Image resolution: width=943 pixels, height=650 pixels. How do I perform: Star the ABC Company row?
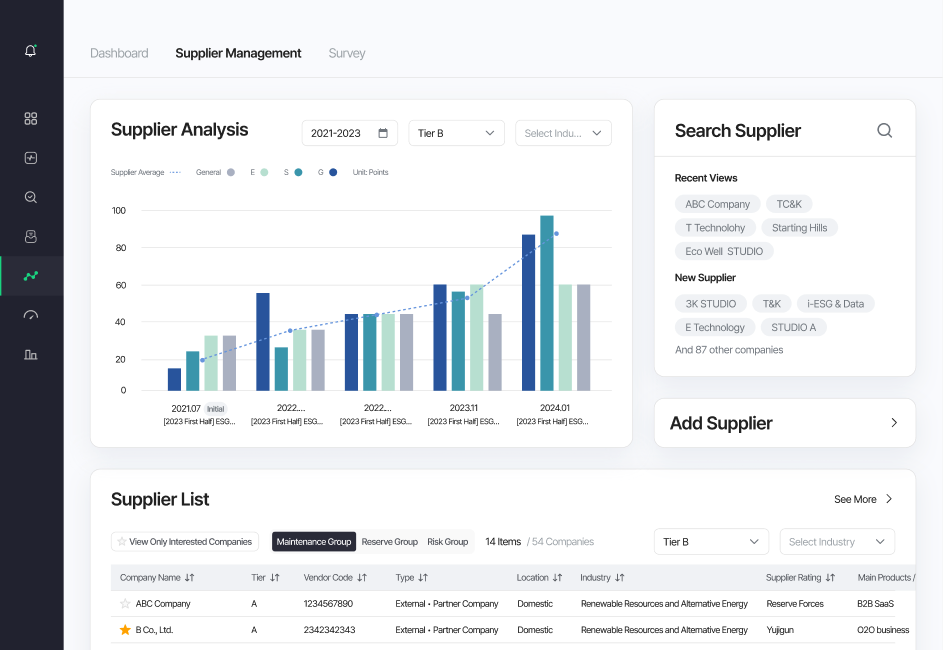click(125, 604)
